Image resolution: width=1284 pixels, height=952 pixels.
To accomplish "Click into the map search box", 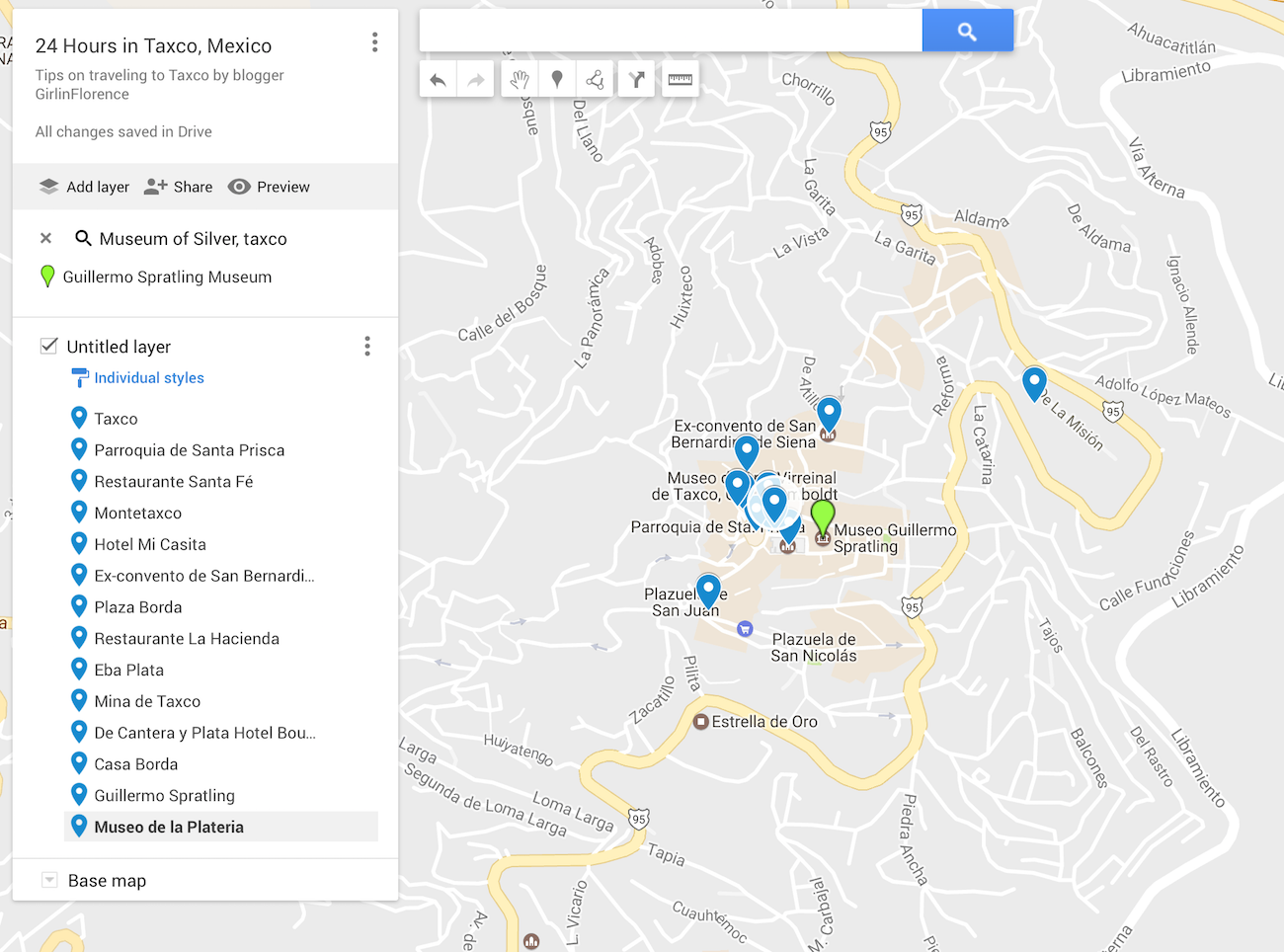I will click(671, 31).
